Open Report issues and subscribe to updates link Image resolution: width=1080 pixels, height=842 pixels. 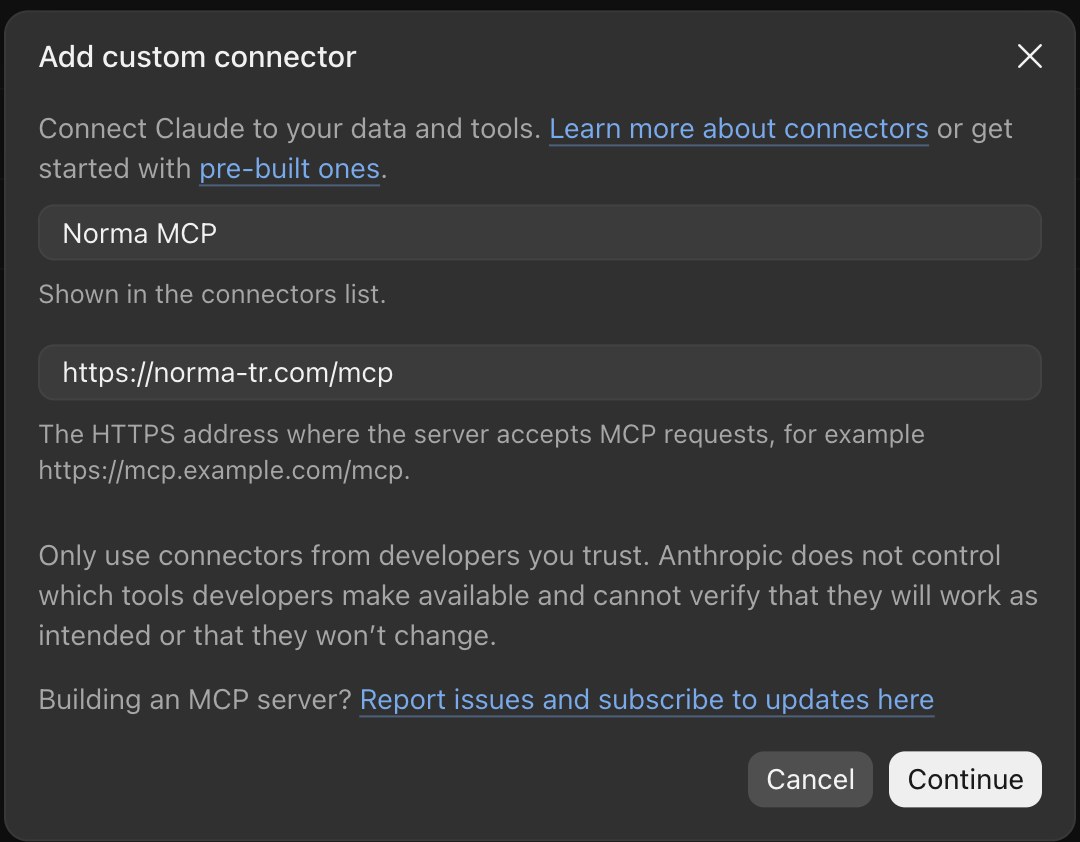click(646, 699)
